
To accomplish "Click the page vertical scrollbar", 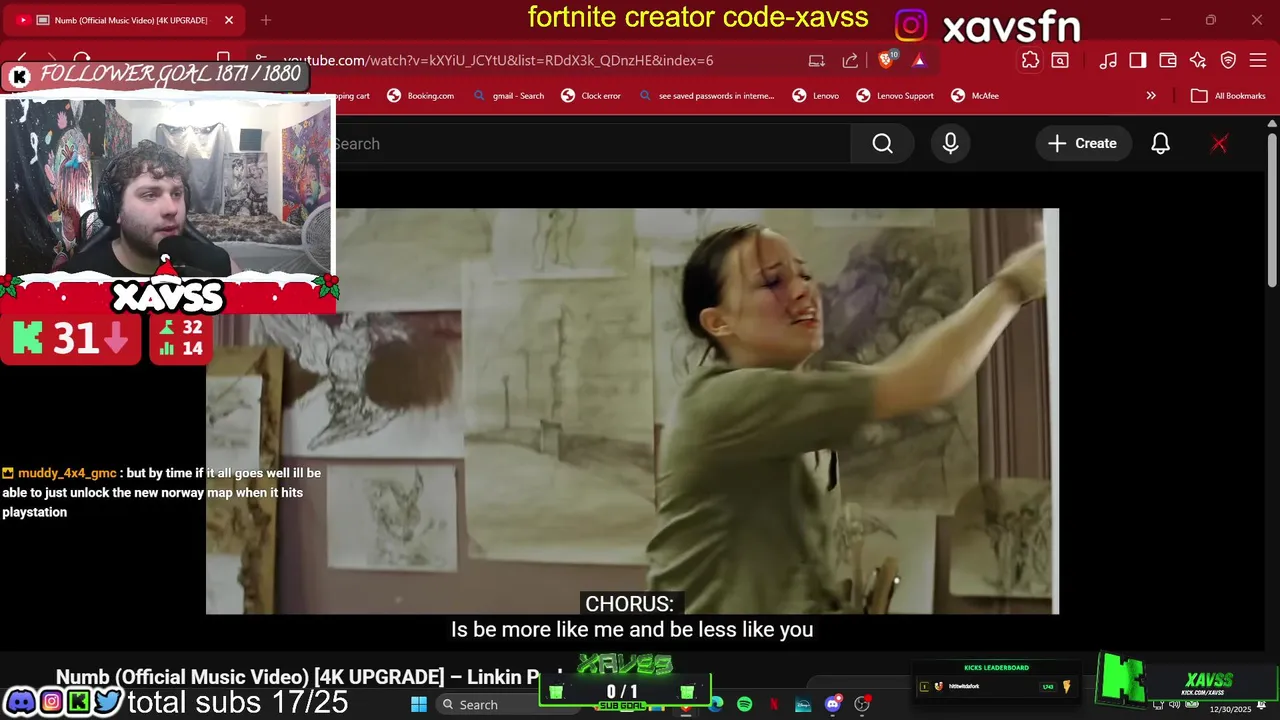I will 1272,210.
